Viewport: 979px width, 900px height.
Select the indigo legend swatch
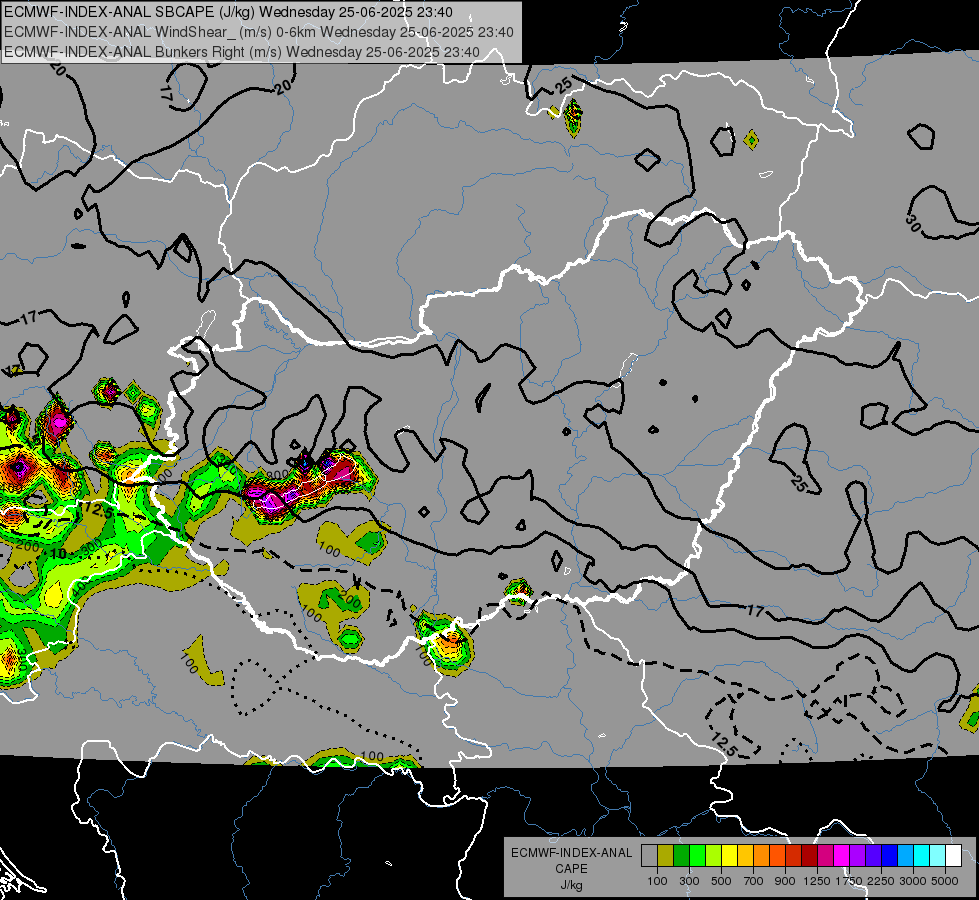click(873, 855)
